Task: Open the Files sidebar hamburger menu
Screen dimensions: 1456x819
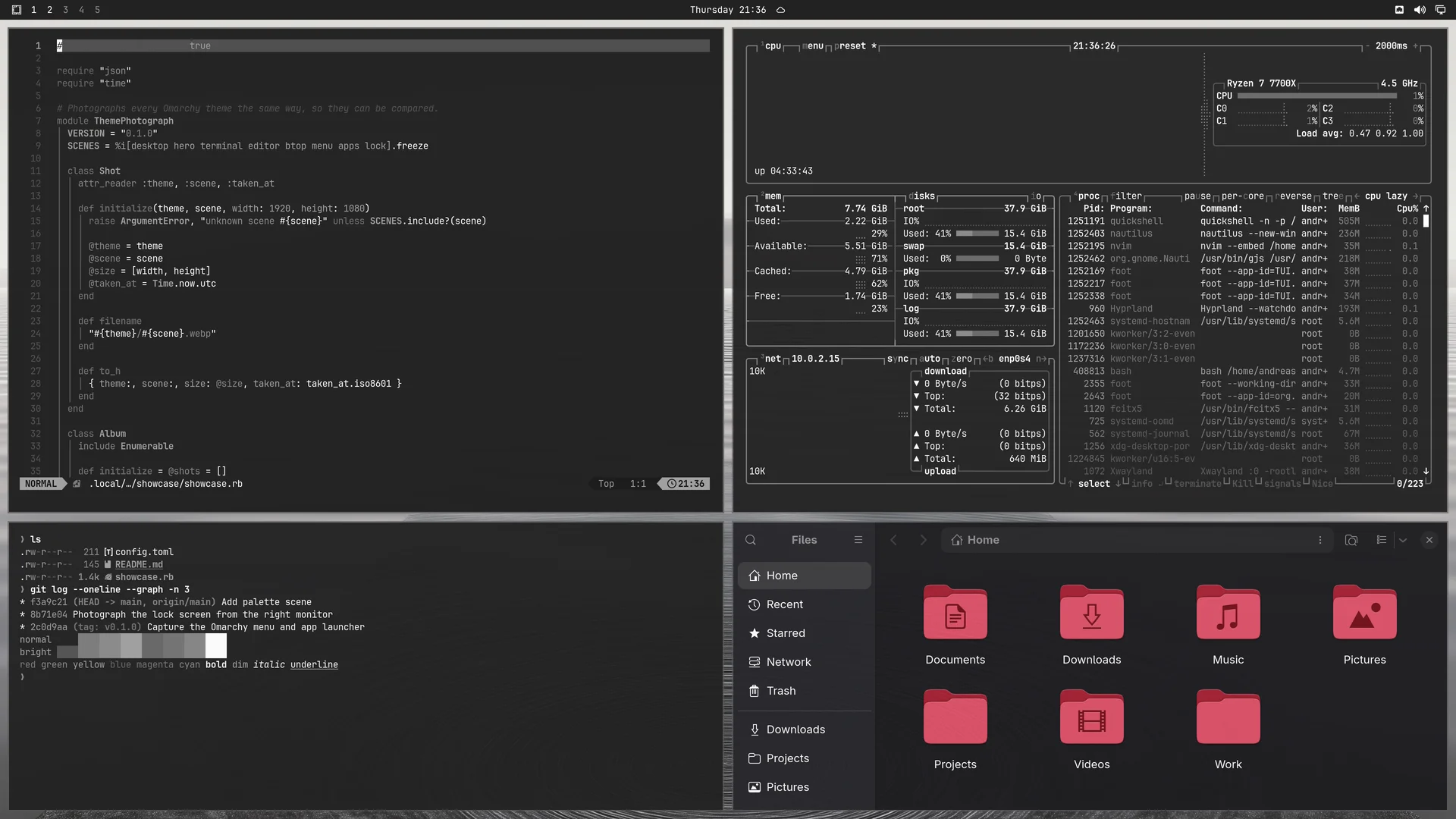Action: (x=858, y=540)
